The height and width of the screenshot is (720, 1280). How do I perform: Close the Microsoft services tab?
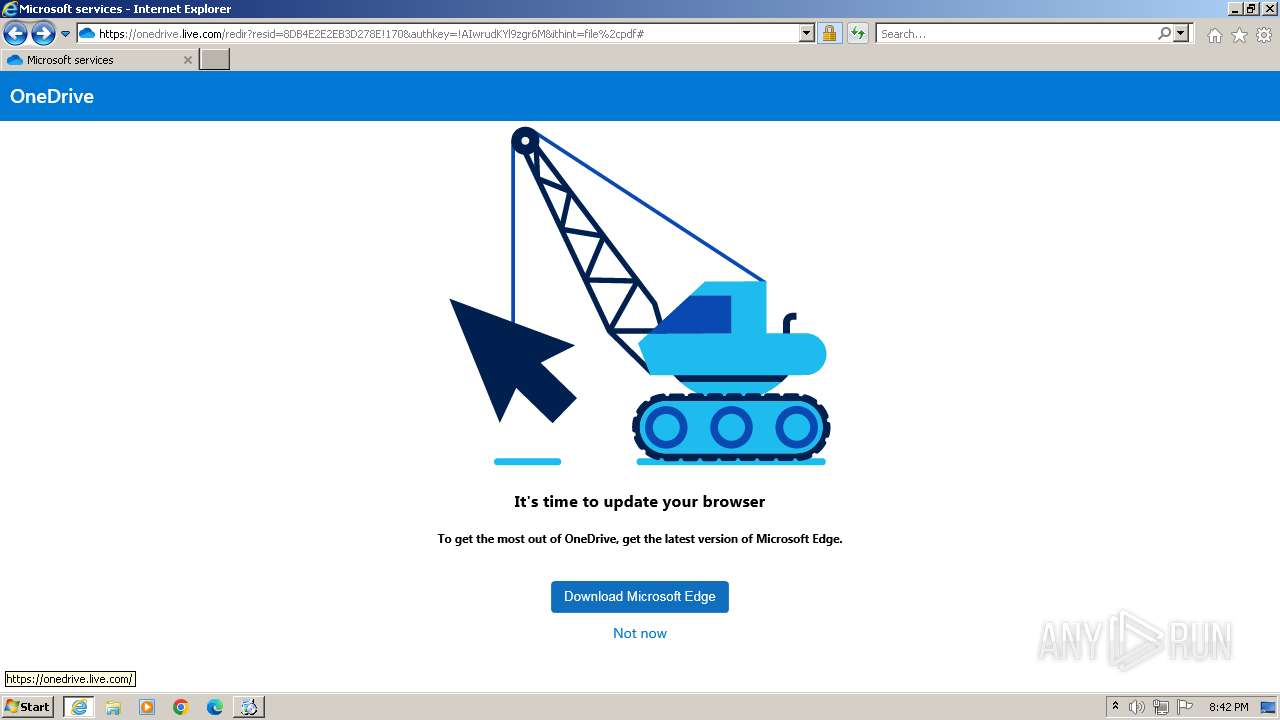[187, 60]
